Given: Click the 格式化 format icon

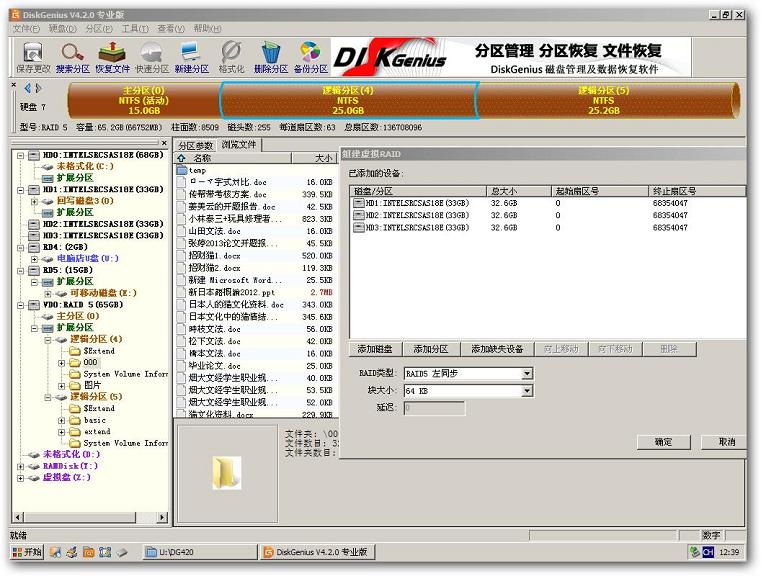Looking at the screenshot, I should point(232,57).
